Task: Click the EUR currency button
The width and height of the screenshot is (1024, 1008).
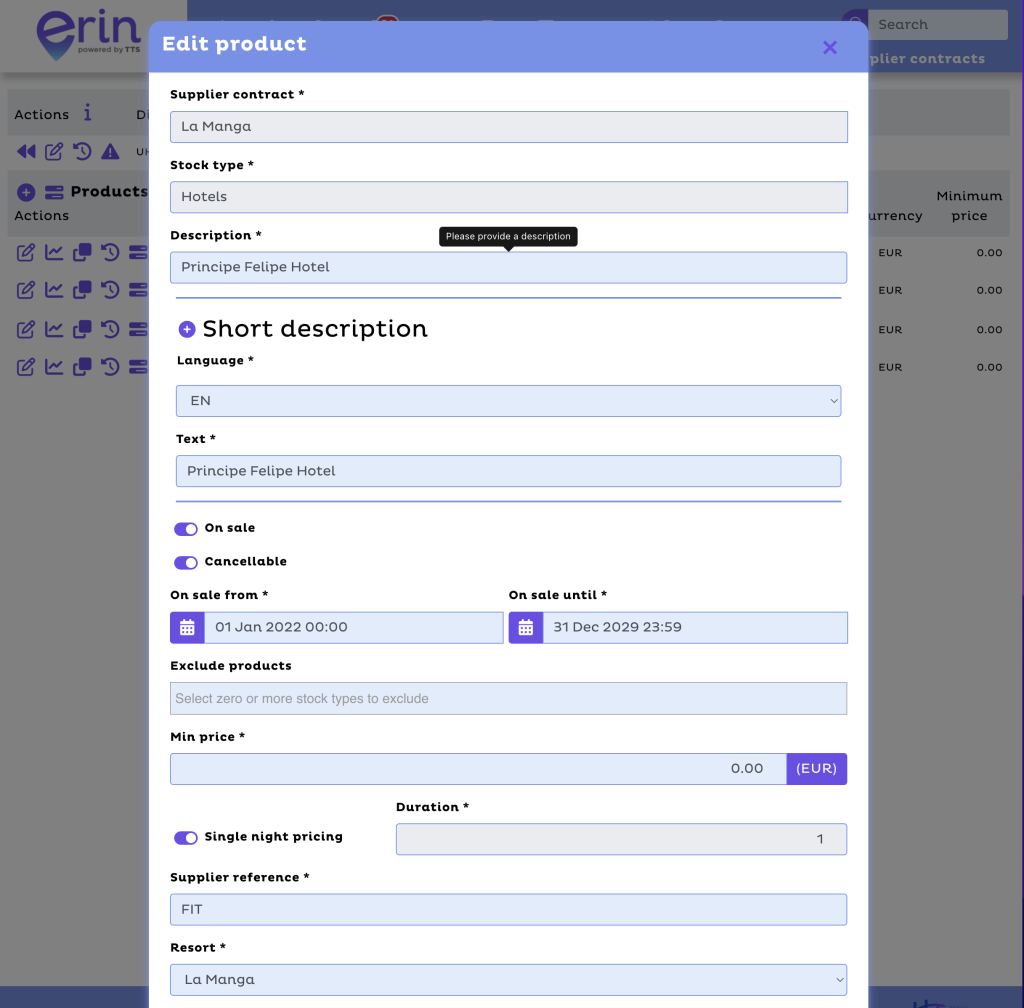Action: 816,768
